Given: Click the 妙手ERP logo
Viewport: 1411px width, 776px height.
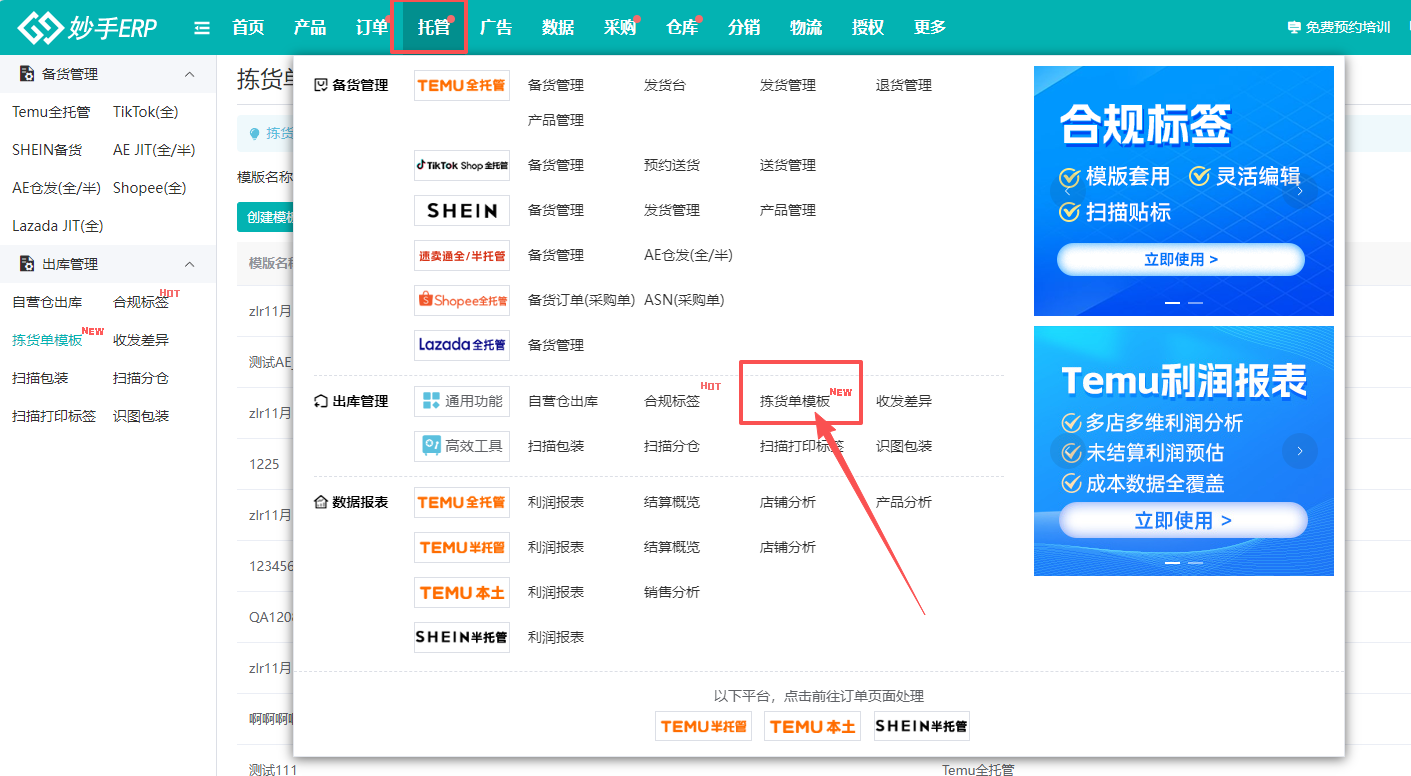Looking at the screenshot, I should [x=87, y=28].
